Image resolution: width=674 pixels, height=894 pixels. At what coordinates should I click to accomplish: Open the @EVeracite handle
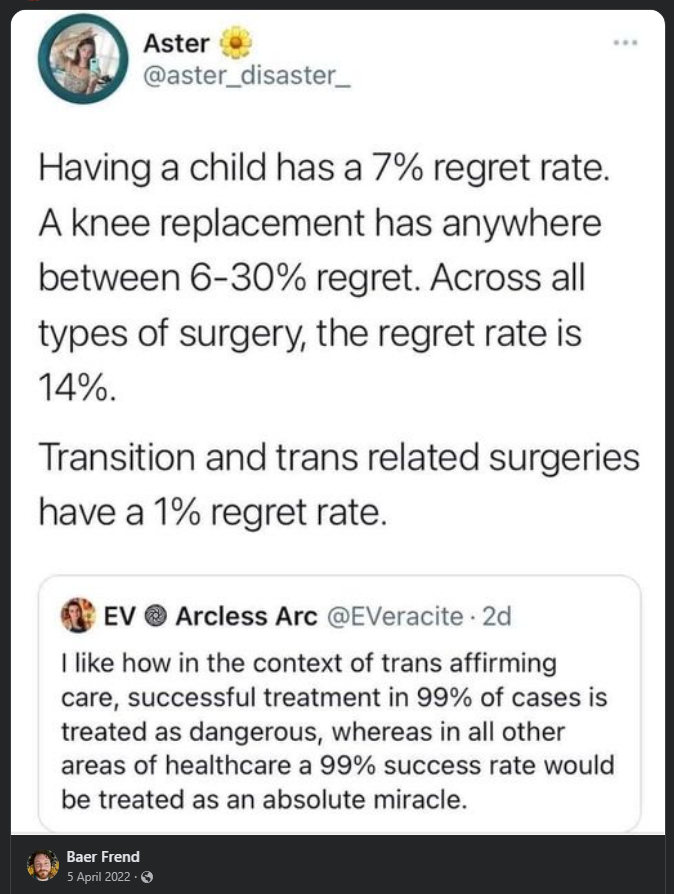tap(395, 616)
